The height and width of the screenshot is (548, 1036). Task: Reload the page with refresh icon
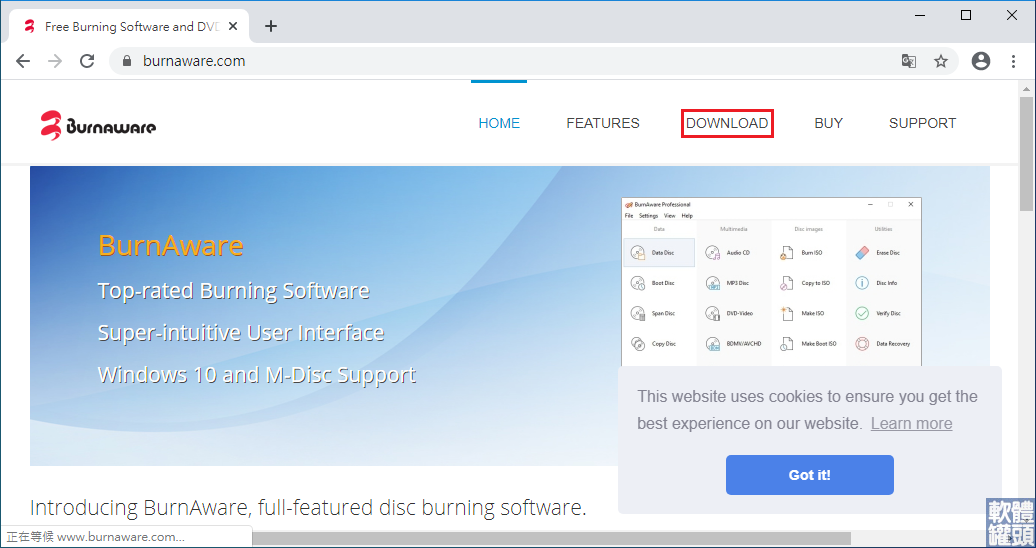[87, 61]
